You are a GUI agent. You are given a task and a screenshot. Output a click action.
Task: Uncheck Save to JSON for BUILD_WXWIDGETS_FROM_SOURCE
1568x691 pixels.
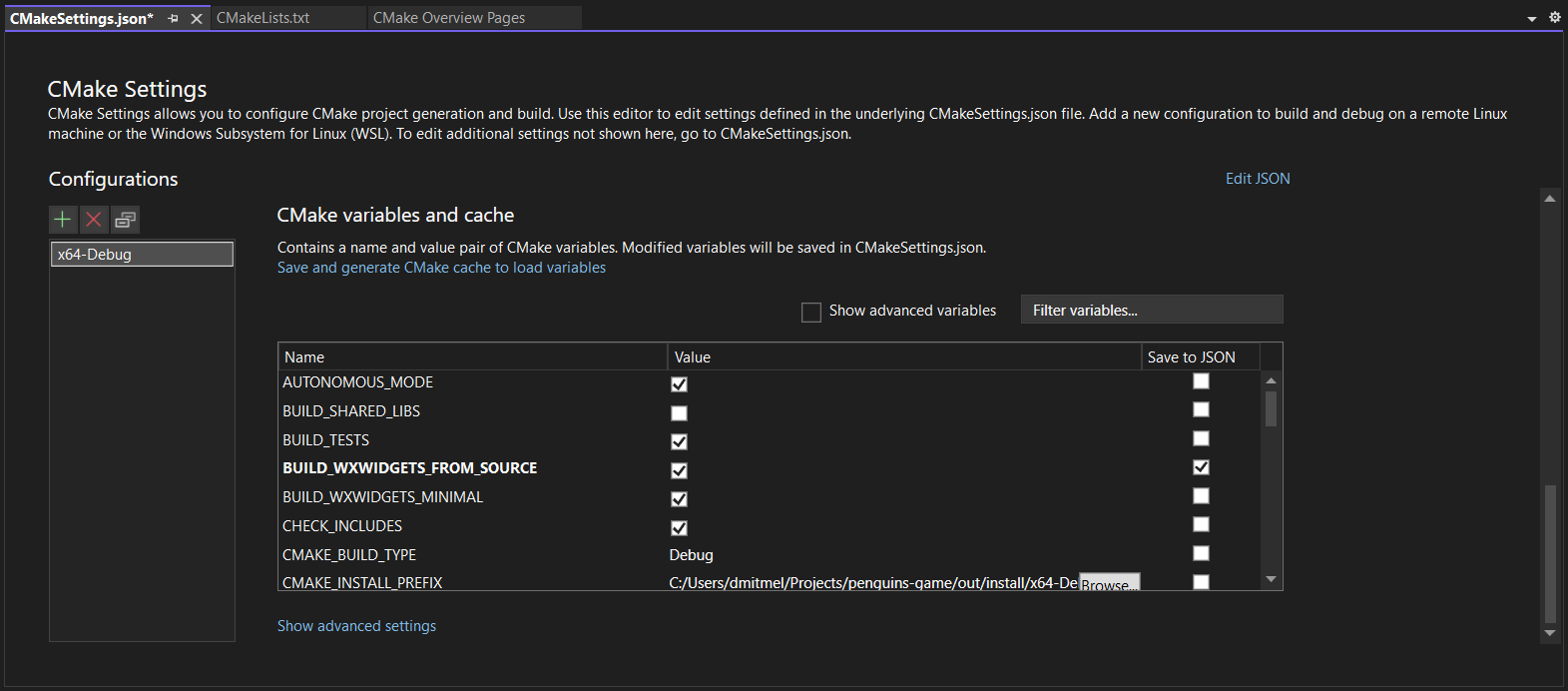[x=1201, y=467]
